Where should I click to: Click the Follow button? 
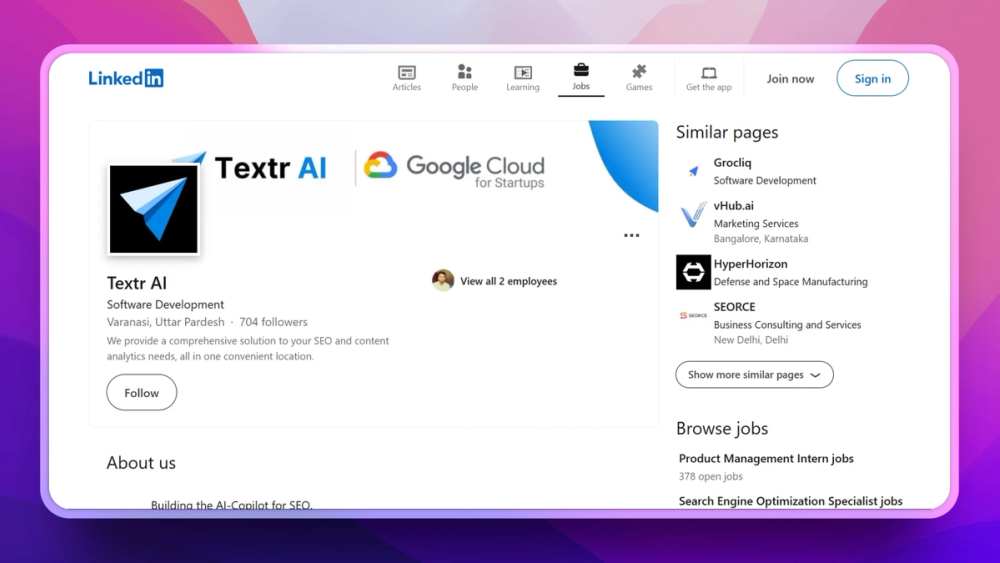coord(142,393)
